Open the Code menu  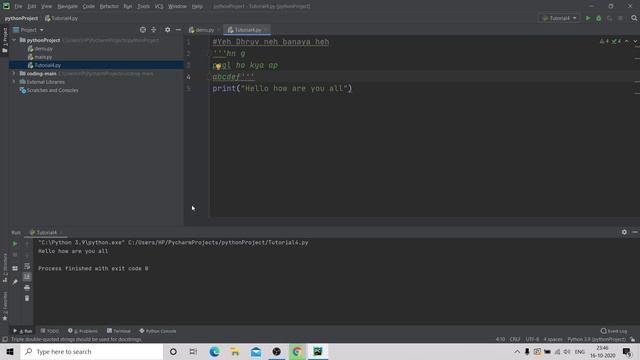89,6
